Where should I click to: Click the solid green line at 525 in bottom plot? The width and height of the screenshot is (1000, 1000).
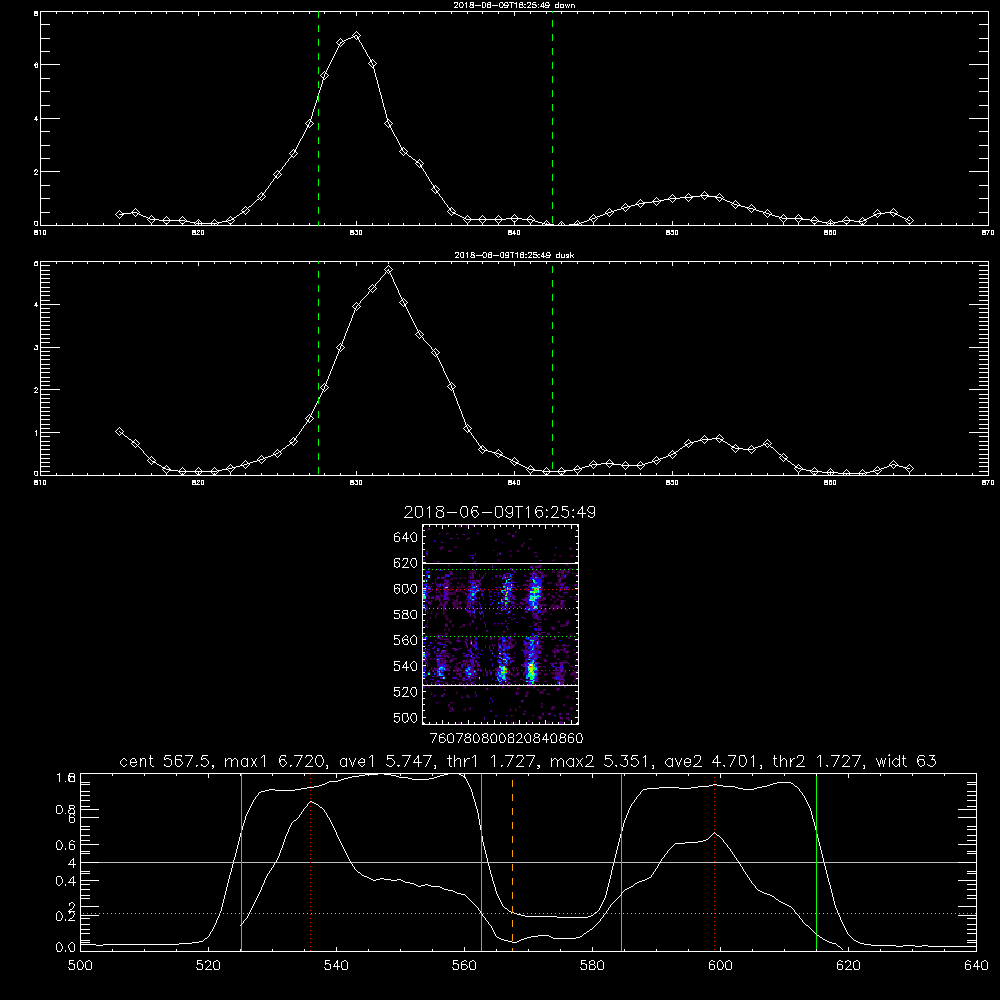pos(241,862)
